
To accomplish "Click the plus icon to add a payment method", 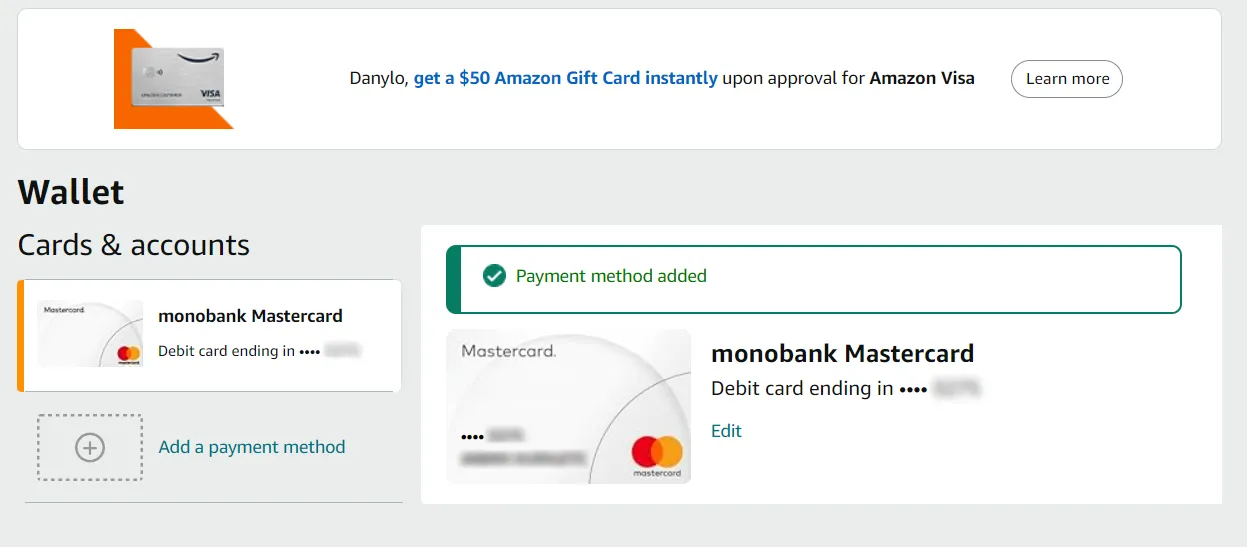I will (90, 448).
